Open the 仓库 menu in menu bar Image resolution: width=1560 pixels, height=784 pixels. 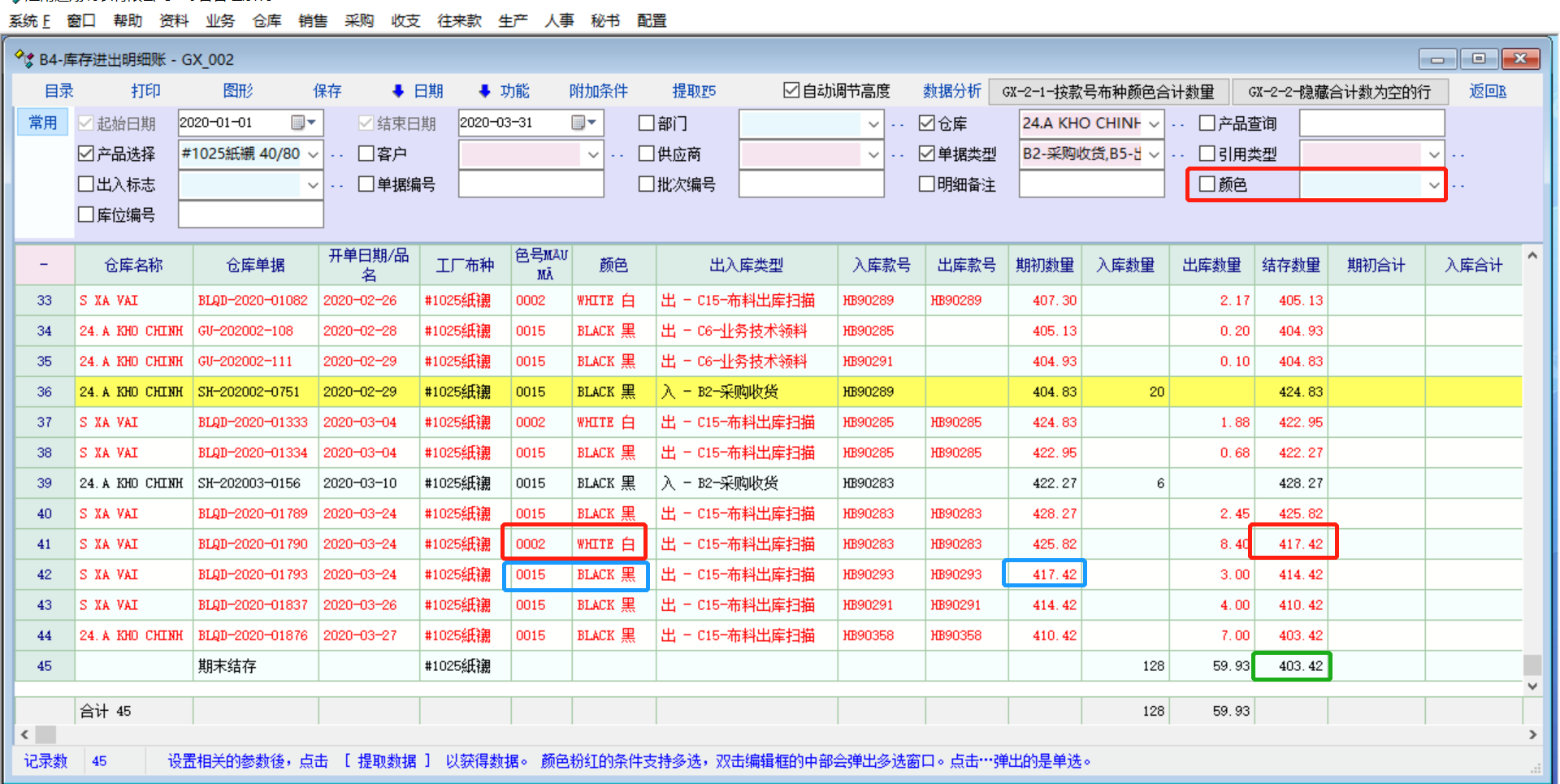266,20
